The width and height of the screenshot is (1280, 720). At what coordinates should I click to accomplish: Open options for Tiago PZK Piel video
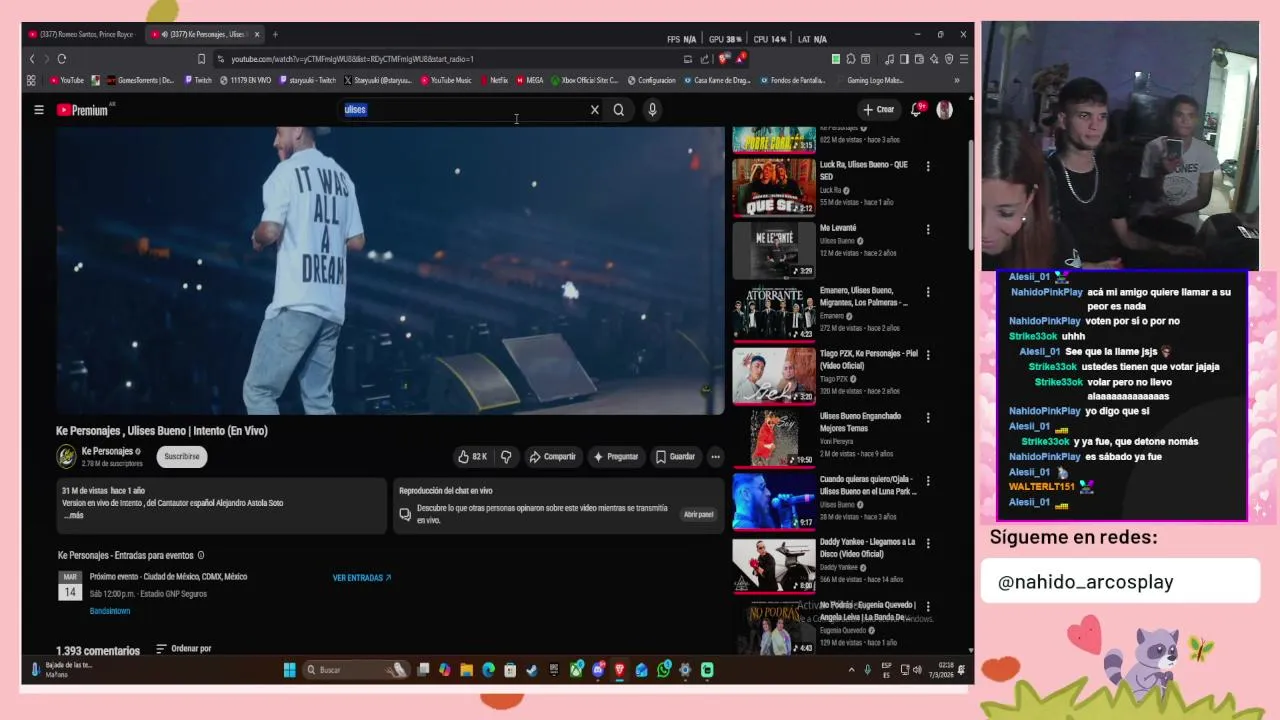pos(928,355)
